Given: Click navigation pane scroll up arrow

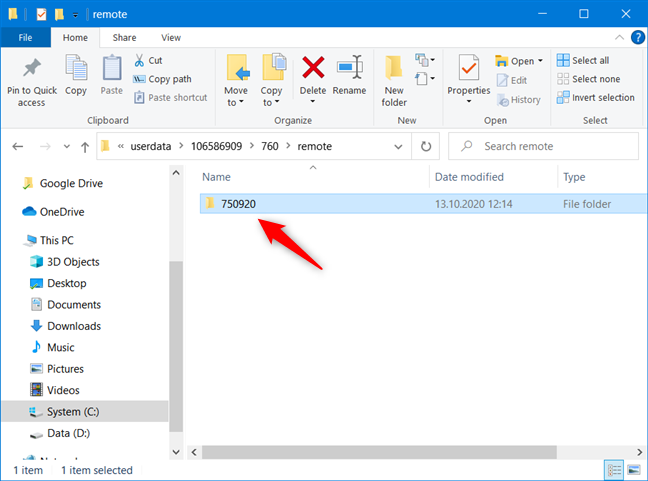Looking at the screenshot, I should [176, 173].
